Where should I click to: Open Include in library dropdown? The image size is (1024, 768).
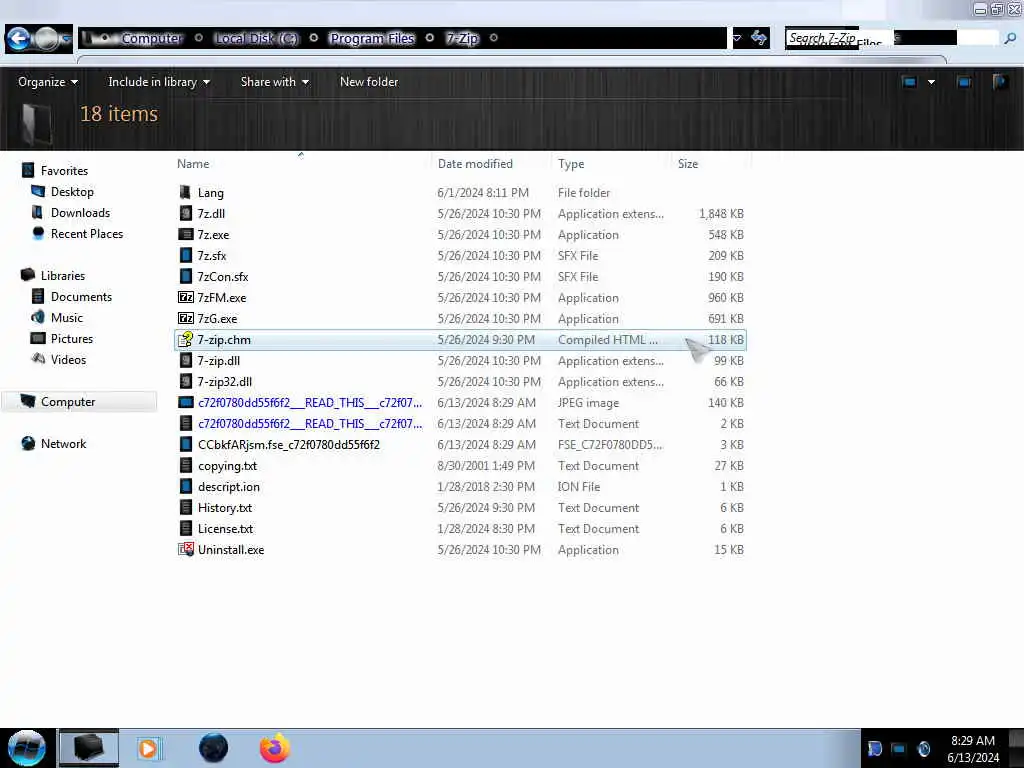[159, 82]
